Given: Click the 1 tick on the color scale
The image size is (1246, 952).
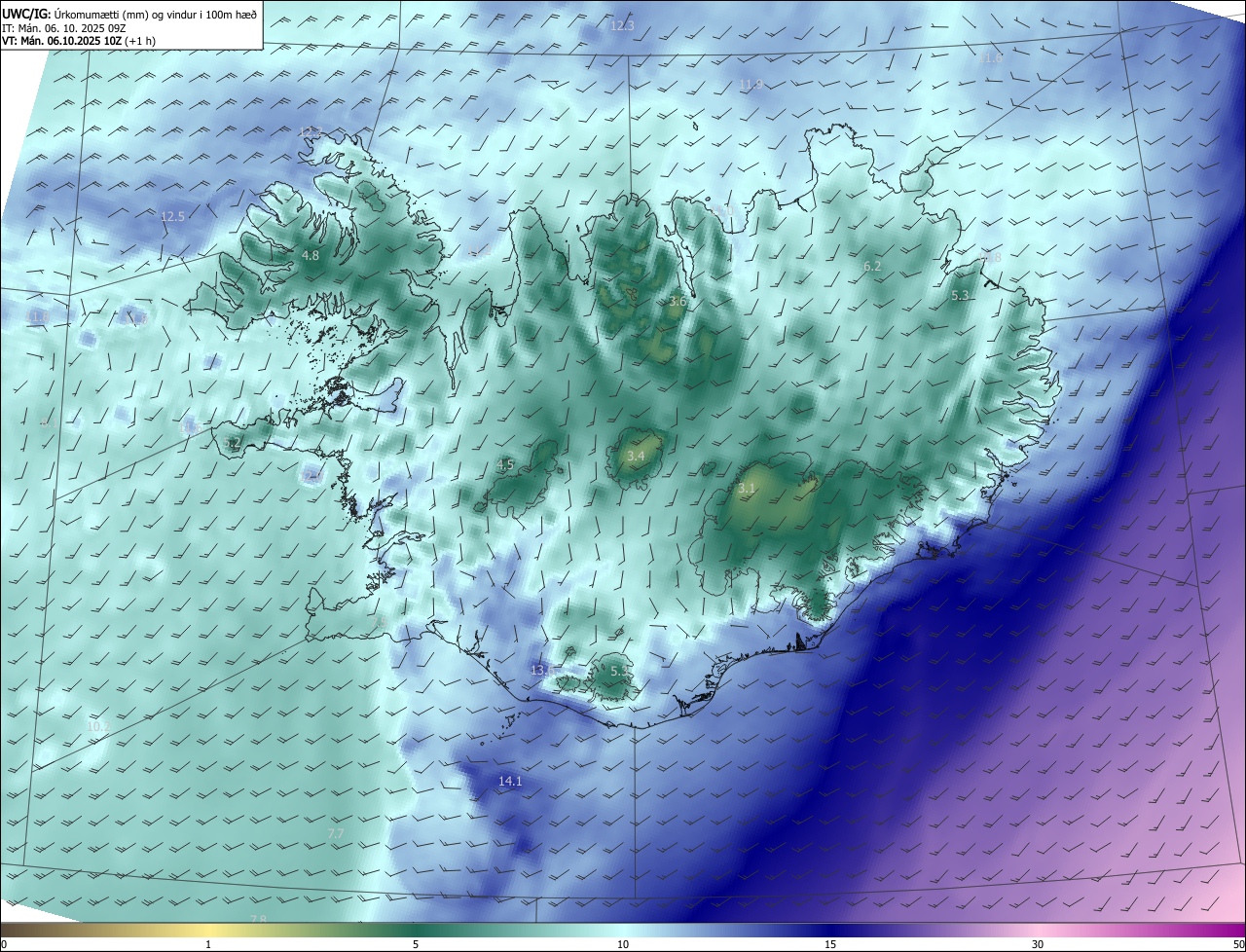Looking at the screenshot, I should pyautogui.click(x=208, y=944).
